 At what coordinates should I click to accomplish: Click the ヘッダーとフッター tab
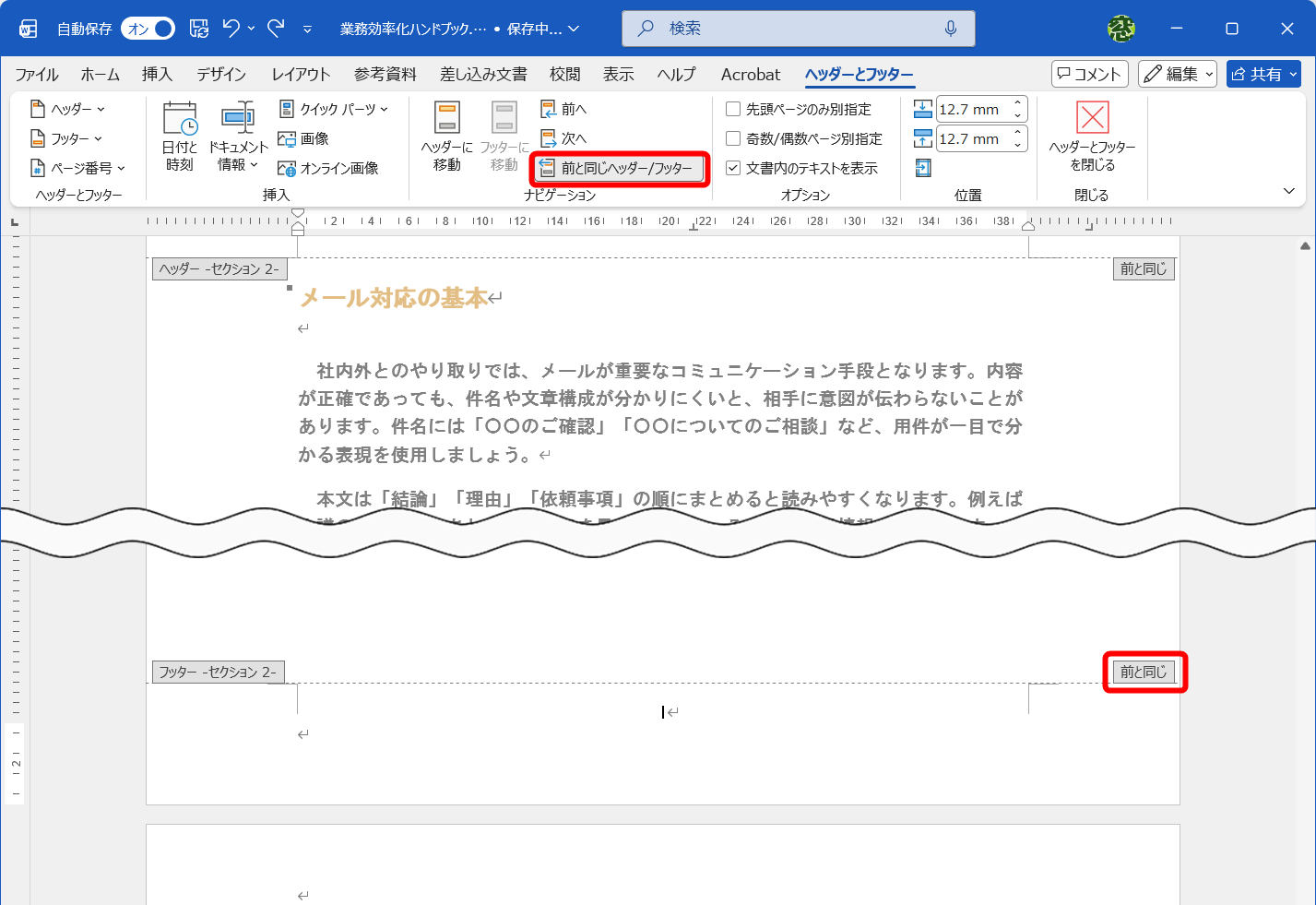860,74
